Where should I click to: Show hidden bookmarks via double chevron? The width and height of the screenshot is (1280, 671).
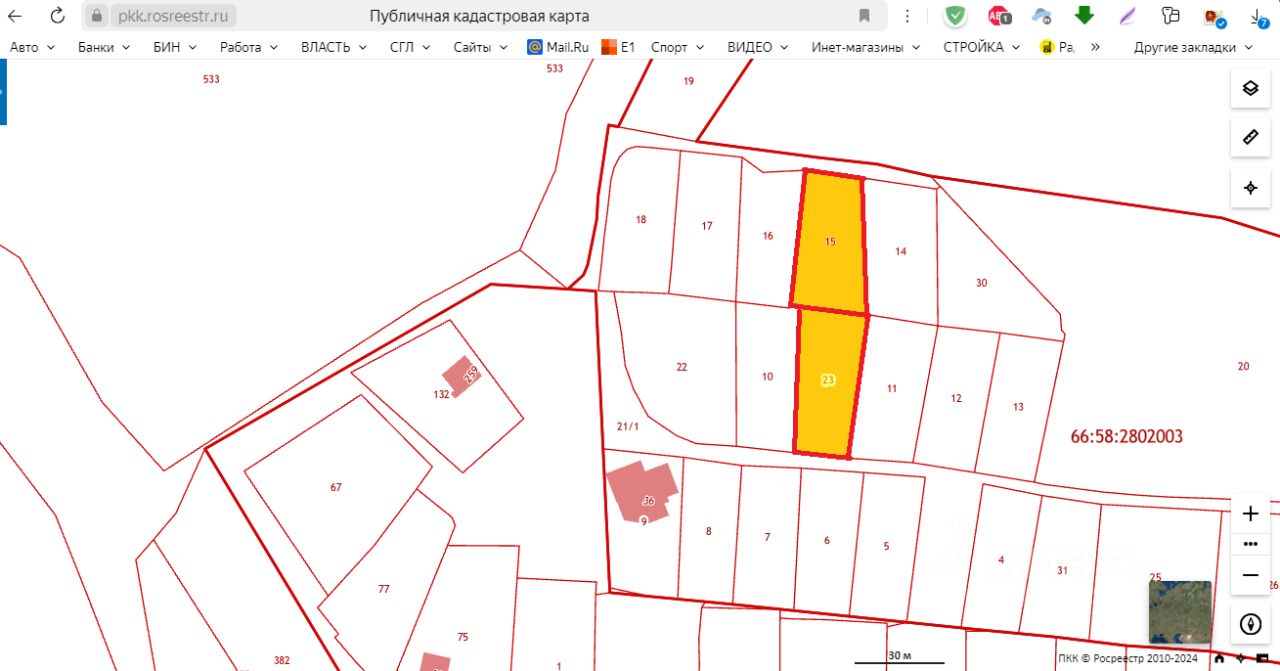coord(1095,47)
